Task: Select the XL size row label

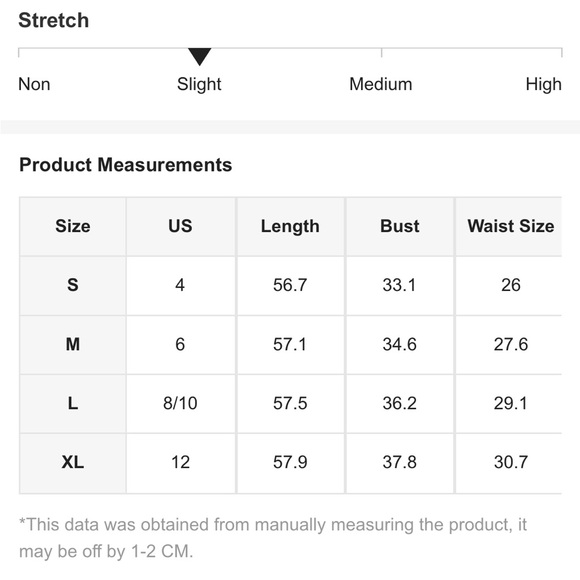Action: click(72, 463)
